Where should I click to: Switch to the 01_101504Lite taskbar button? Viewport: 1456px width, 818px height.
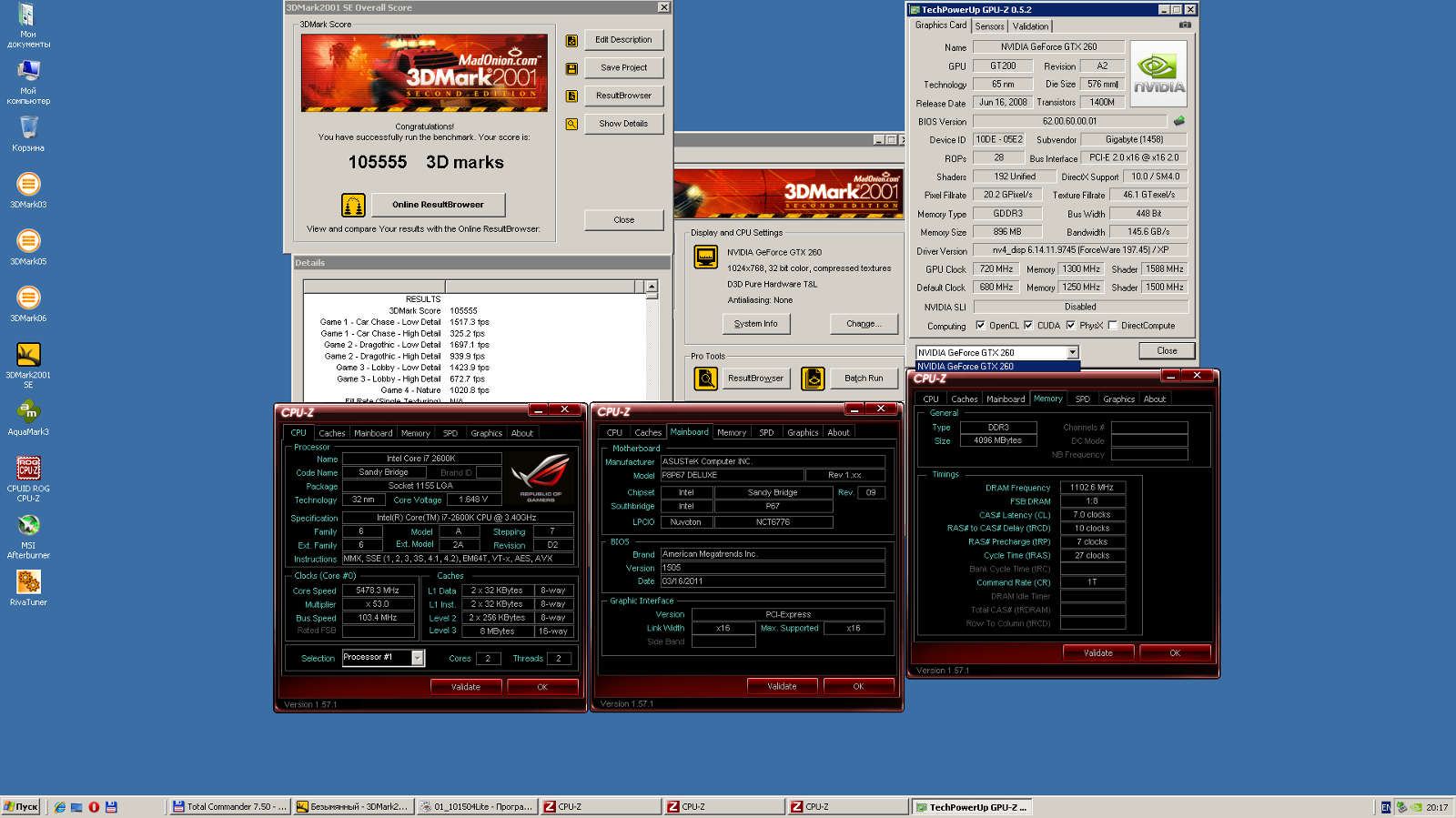click(x=476, y=807)
